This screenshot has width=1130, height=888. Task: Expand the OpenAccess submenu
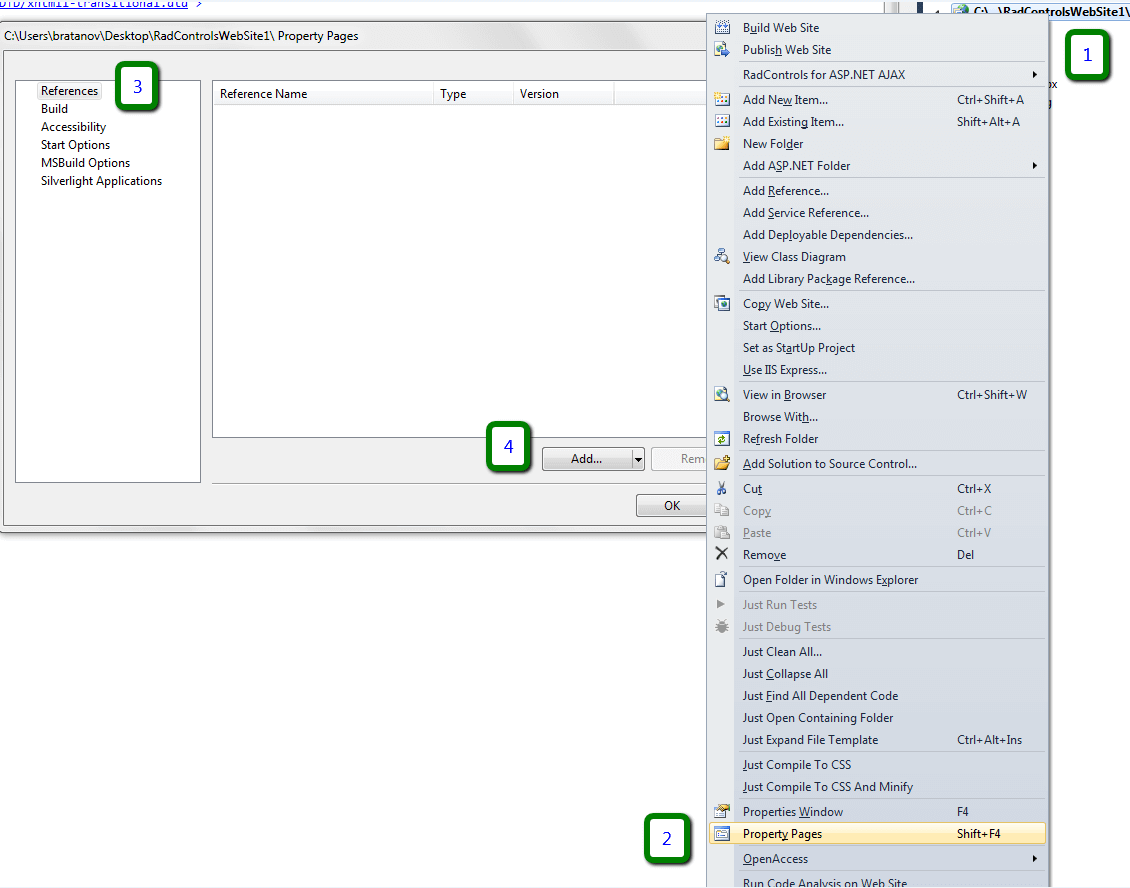pos(1034,859)
